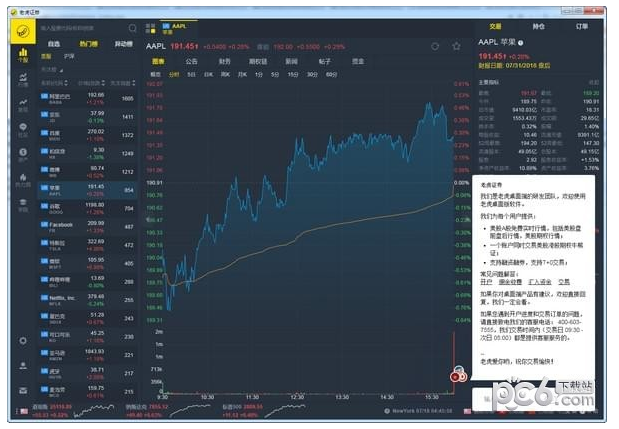Open the mail messages sidebar icon

23,391
